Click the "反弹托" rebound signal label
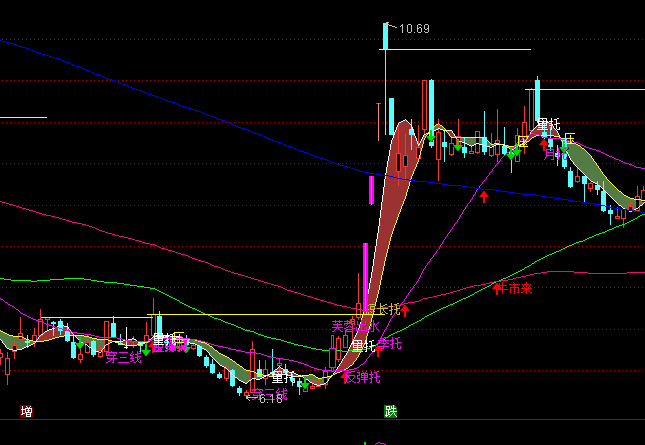645x445 pixels. coord(362,377)
